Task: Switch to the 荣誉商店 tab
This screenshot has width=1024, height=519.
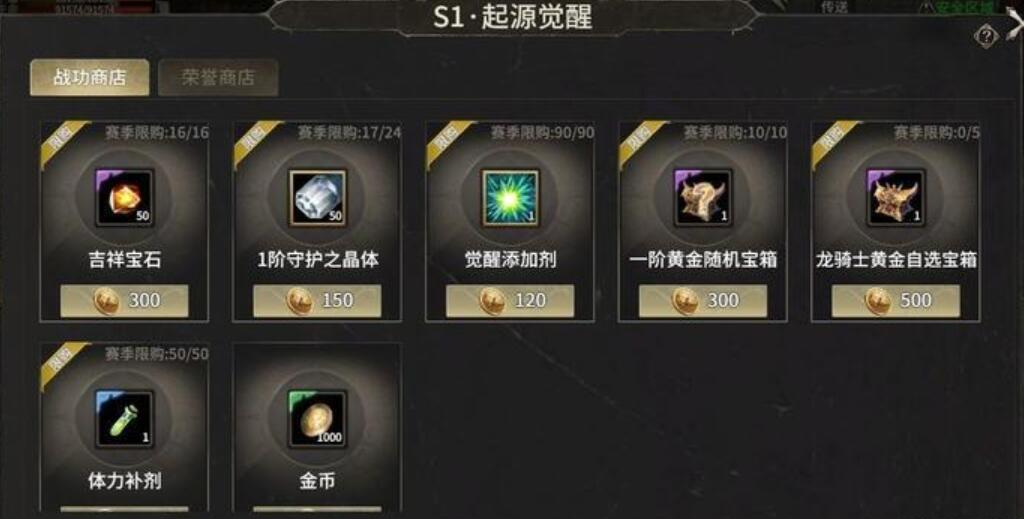Action: click(x=218, y=78)
